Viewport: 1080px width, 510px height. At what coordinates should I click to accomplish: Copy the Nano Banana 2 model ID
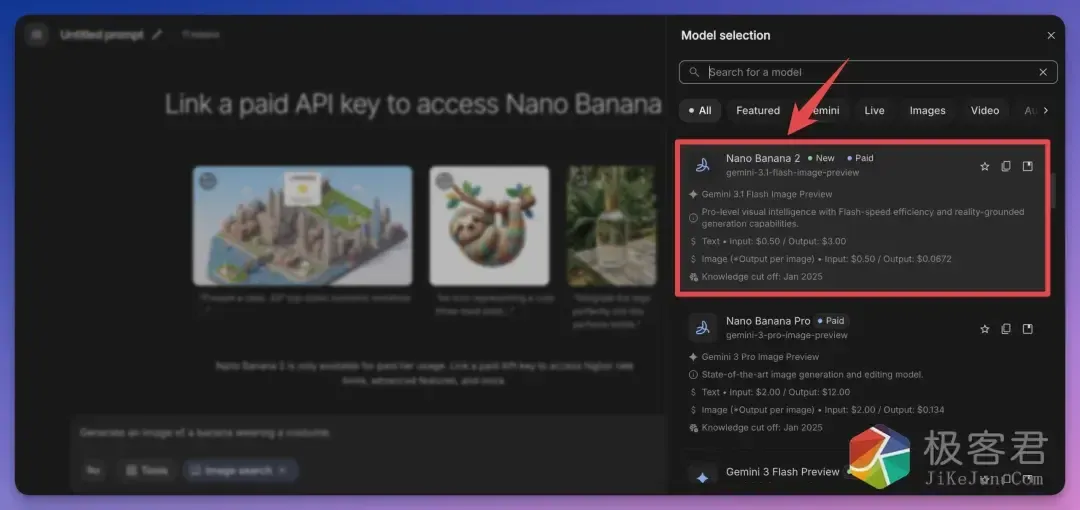point(1006,166)
